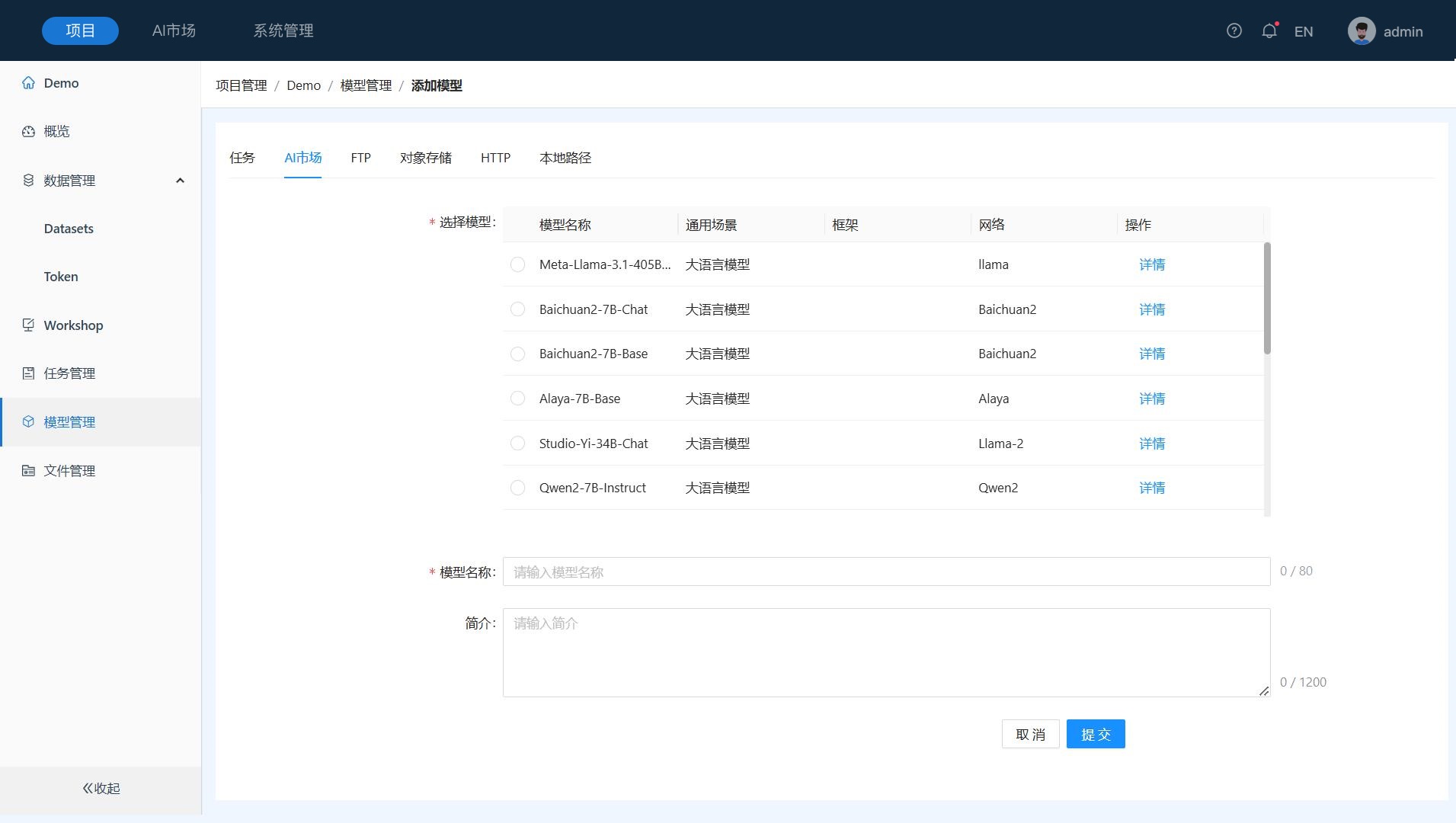The height and width of the screenshot is (823, 1456).
Task: Switch to the FTP tab
Action: click(x=360, y=158)
